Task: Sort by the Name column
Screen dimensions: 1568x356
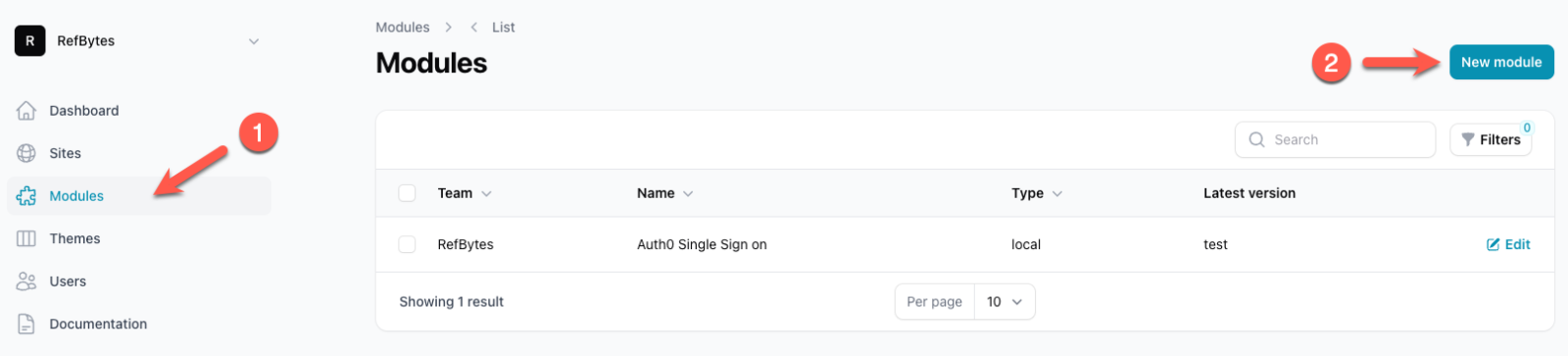Action: click(664, 193)
